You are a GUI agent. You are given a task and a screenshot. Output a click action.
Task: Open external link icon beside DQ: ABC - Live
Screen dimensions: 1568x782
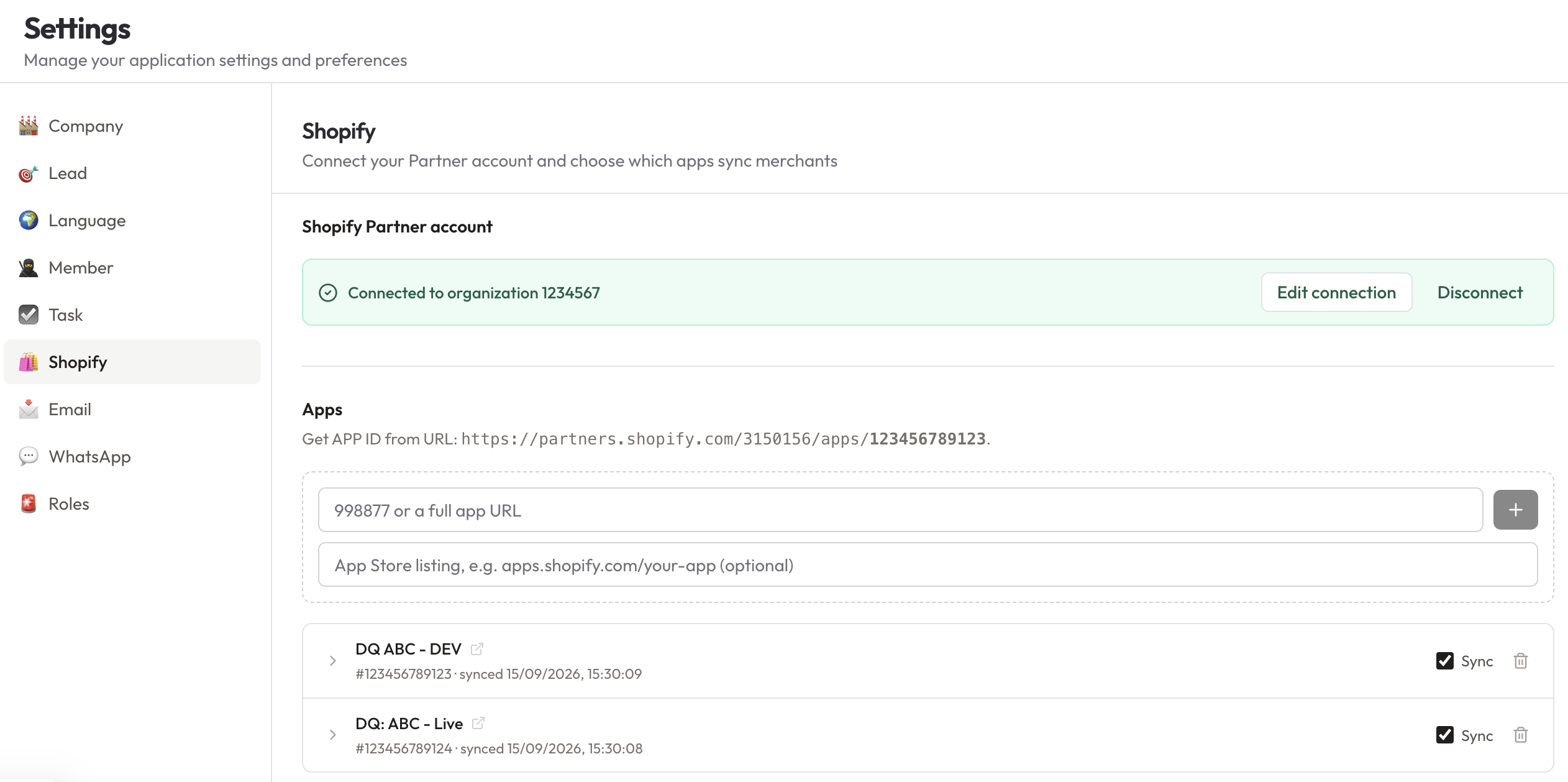tap(478, 724)
